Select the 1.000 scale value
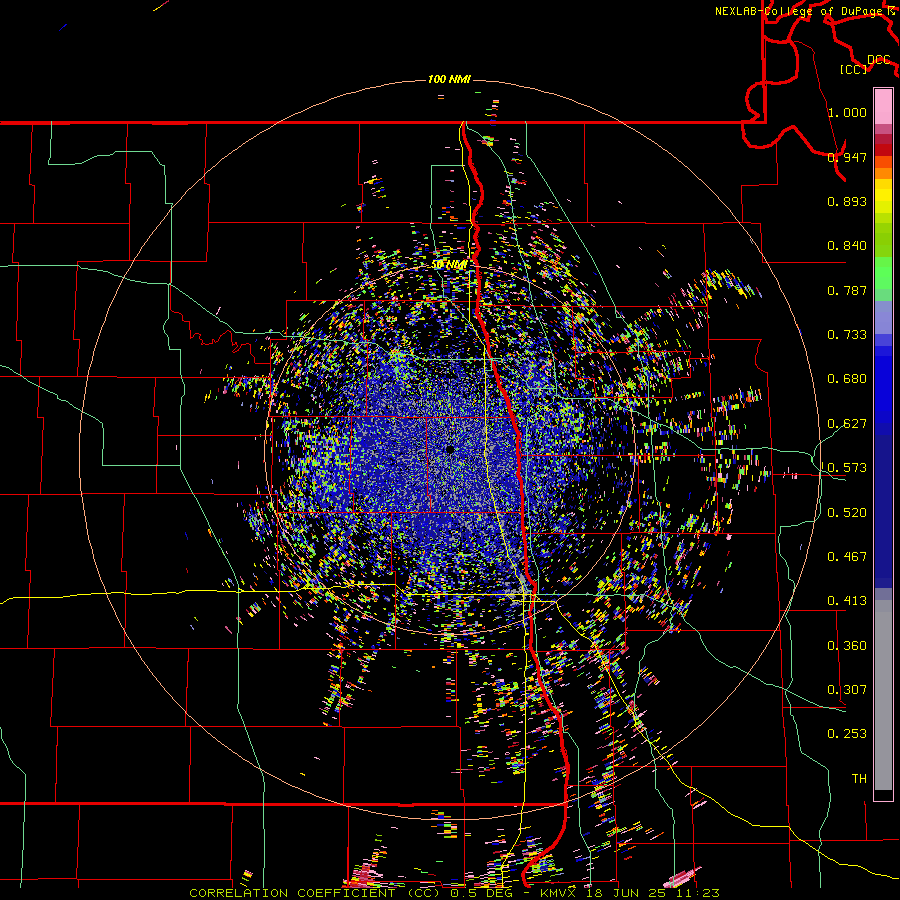 pyautogui.click(x=847, y=112)
